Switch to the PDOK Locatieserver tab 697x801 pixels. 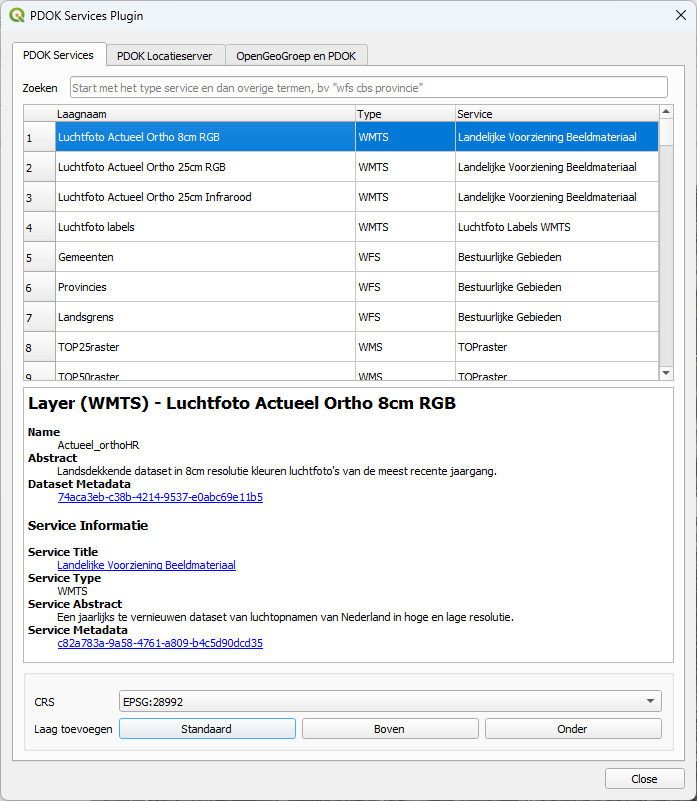165,56
